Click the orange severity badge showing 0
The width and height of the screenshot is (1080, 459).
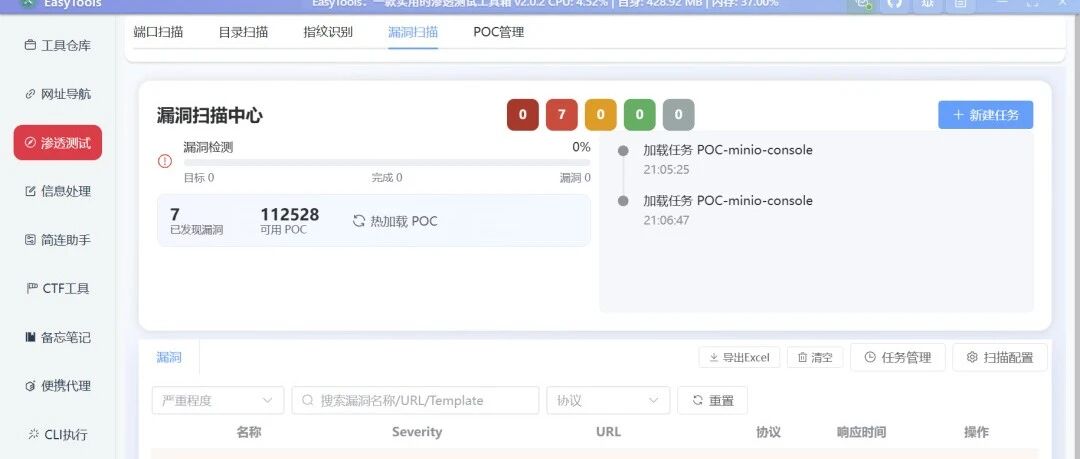click(x=601, y=115)
